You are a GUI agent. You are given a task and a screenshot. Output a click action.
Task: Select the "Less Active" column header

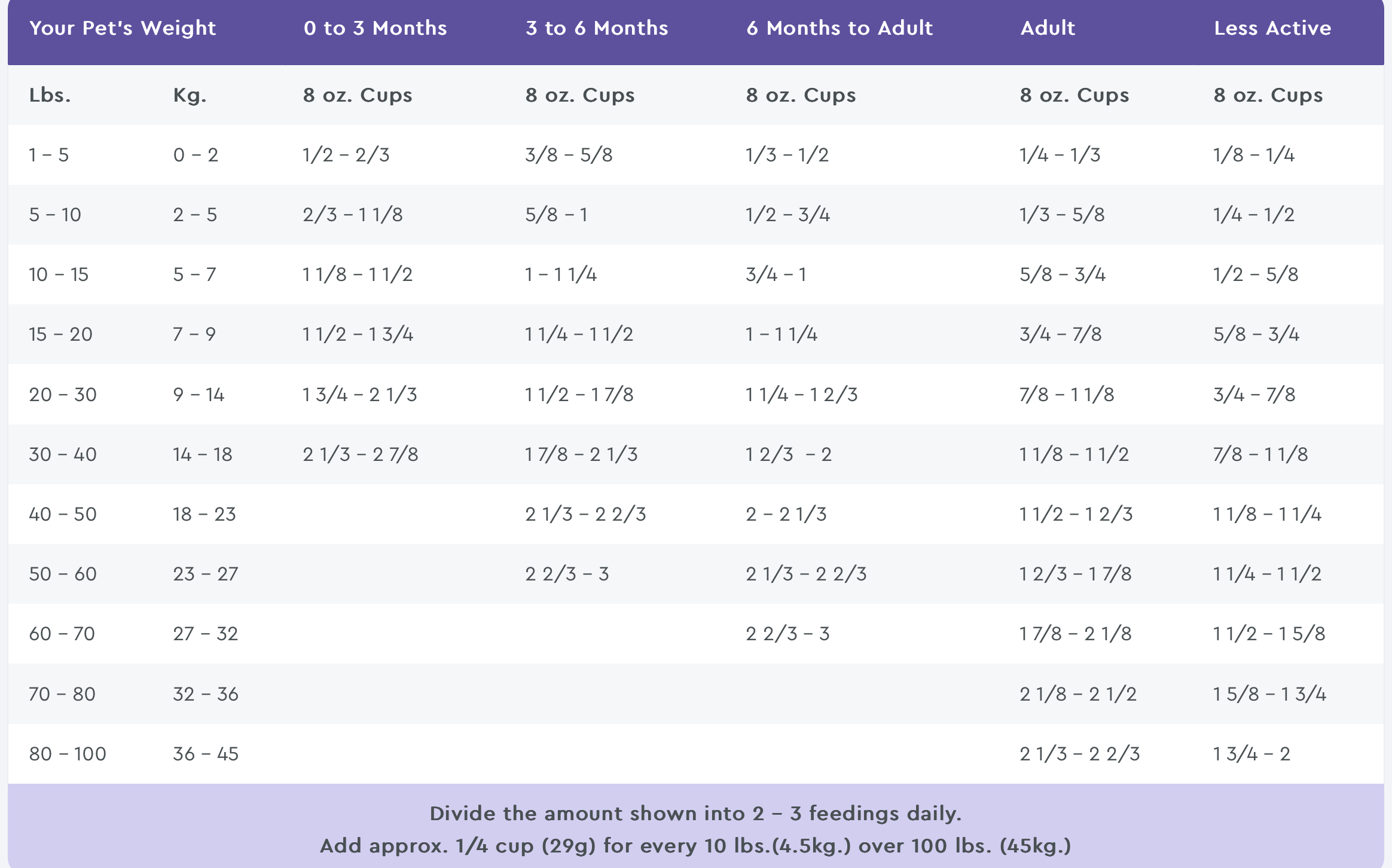point(1272,28)
